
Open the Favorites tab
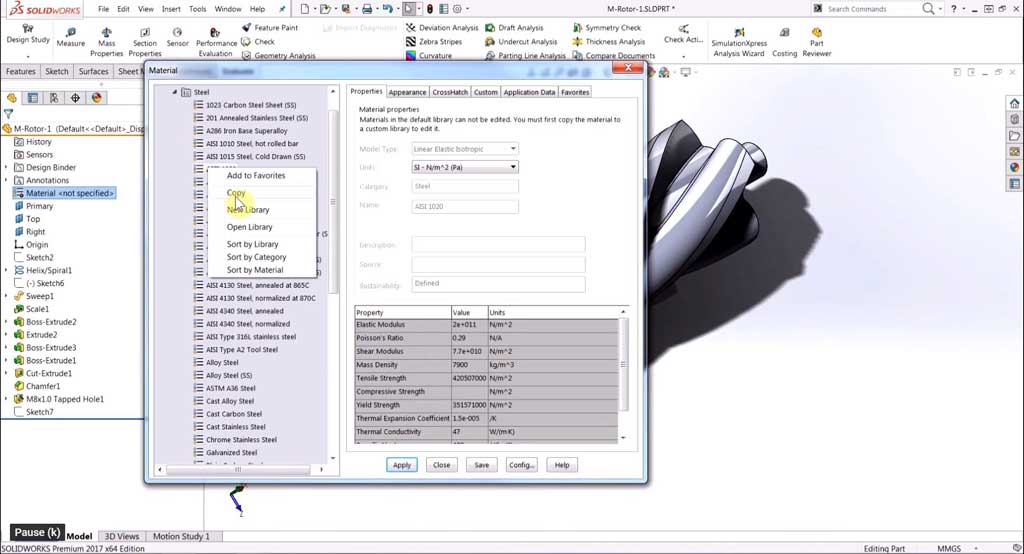[x=575, y=92]
